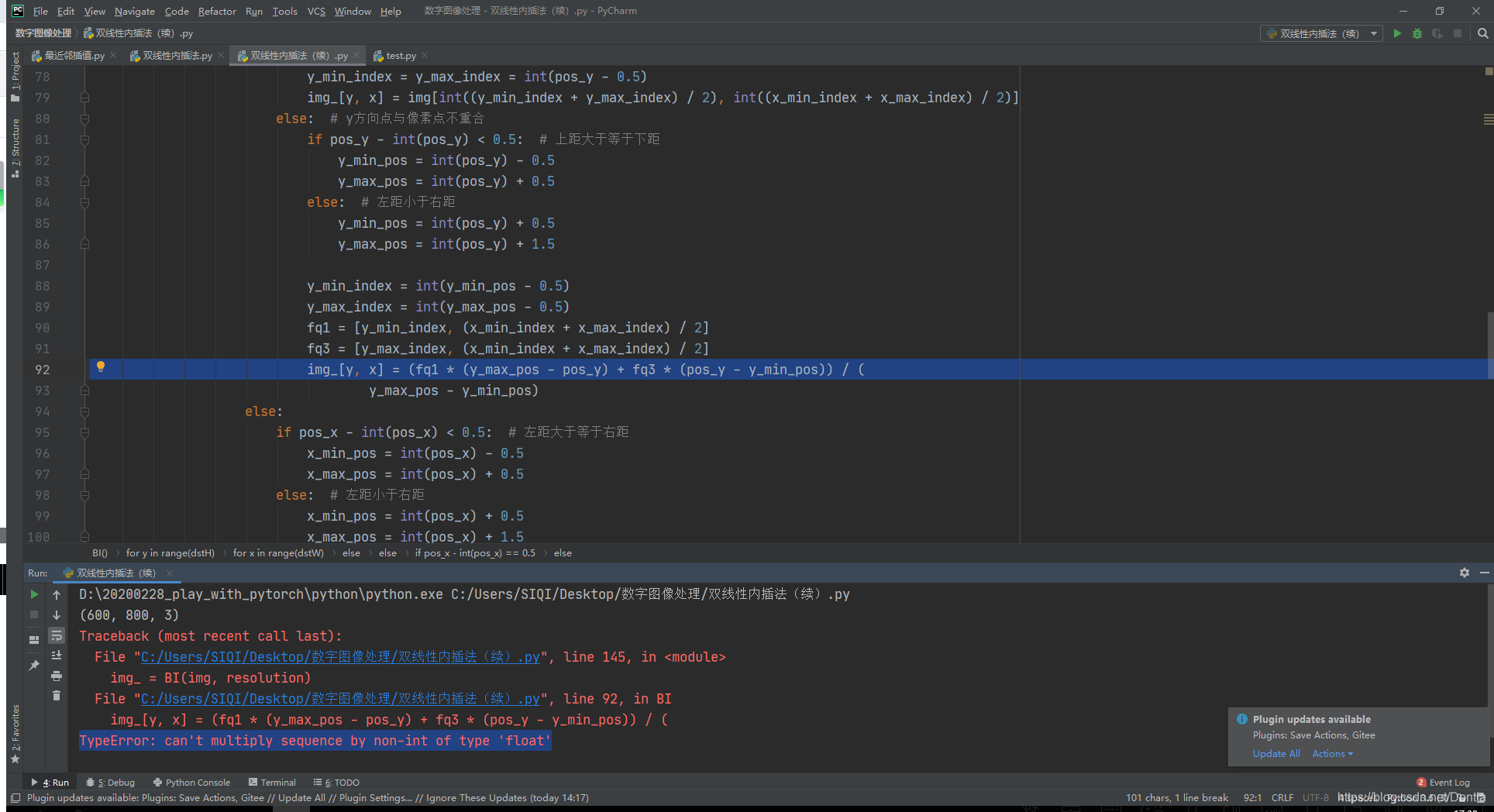
Task: Collapse the if block at line 95
Action: 84,432
